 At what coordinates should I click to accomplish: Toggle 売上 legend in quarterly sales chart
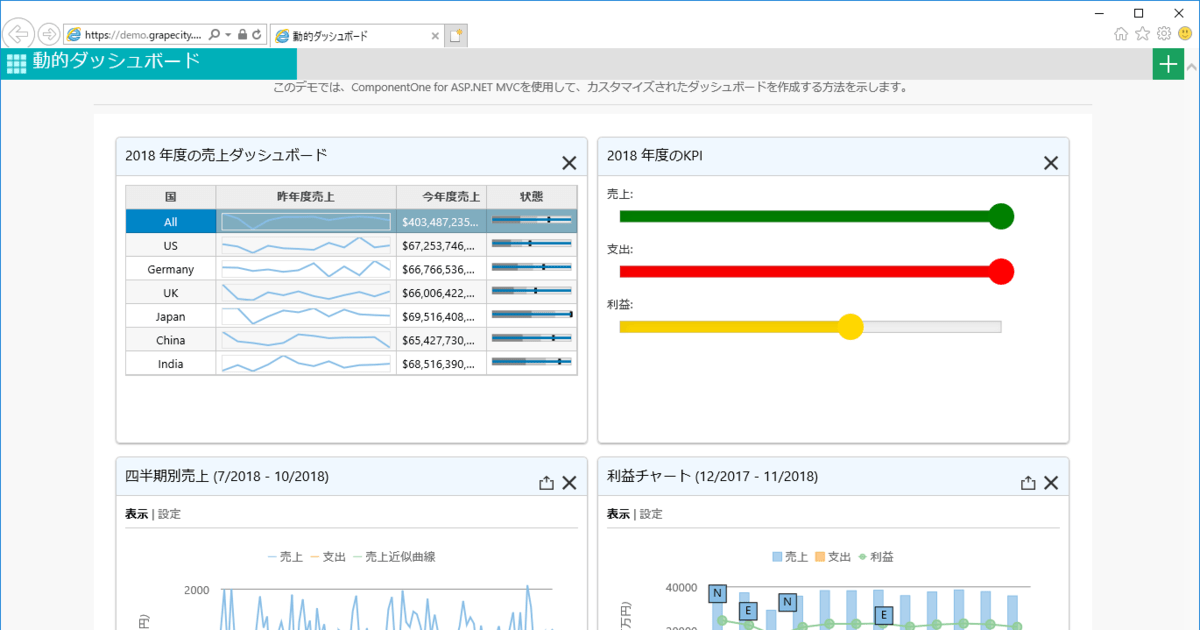click(x=285, y=556)
